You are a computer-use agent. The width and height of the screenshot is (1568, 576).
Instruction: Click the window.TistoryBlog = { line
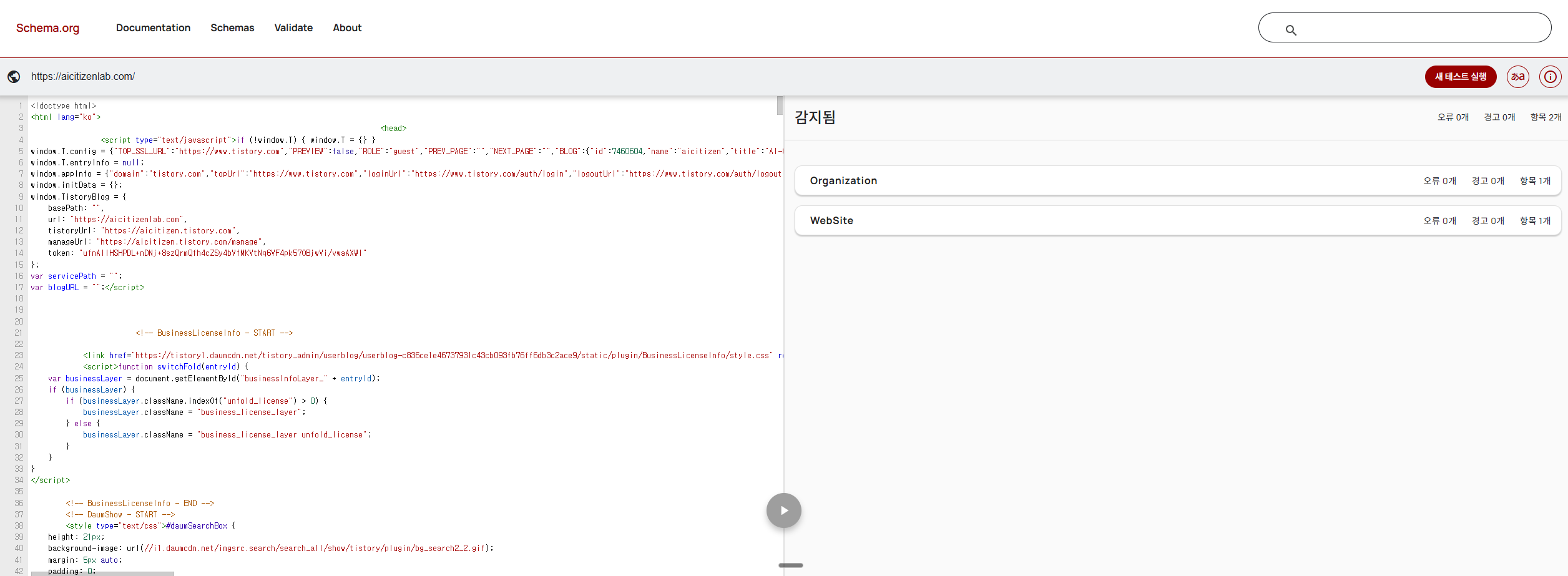click(79, 197)
